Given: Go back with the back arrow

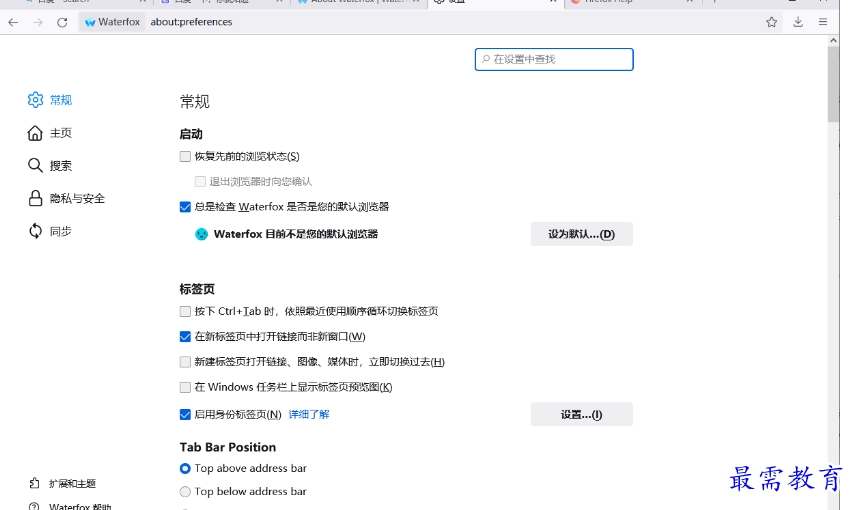Looking at the screenshot, I should (13, 22).
